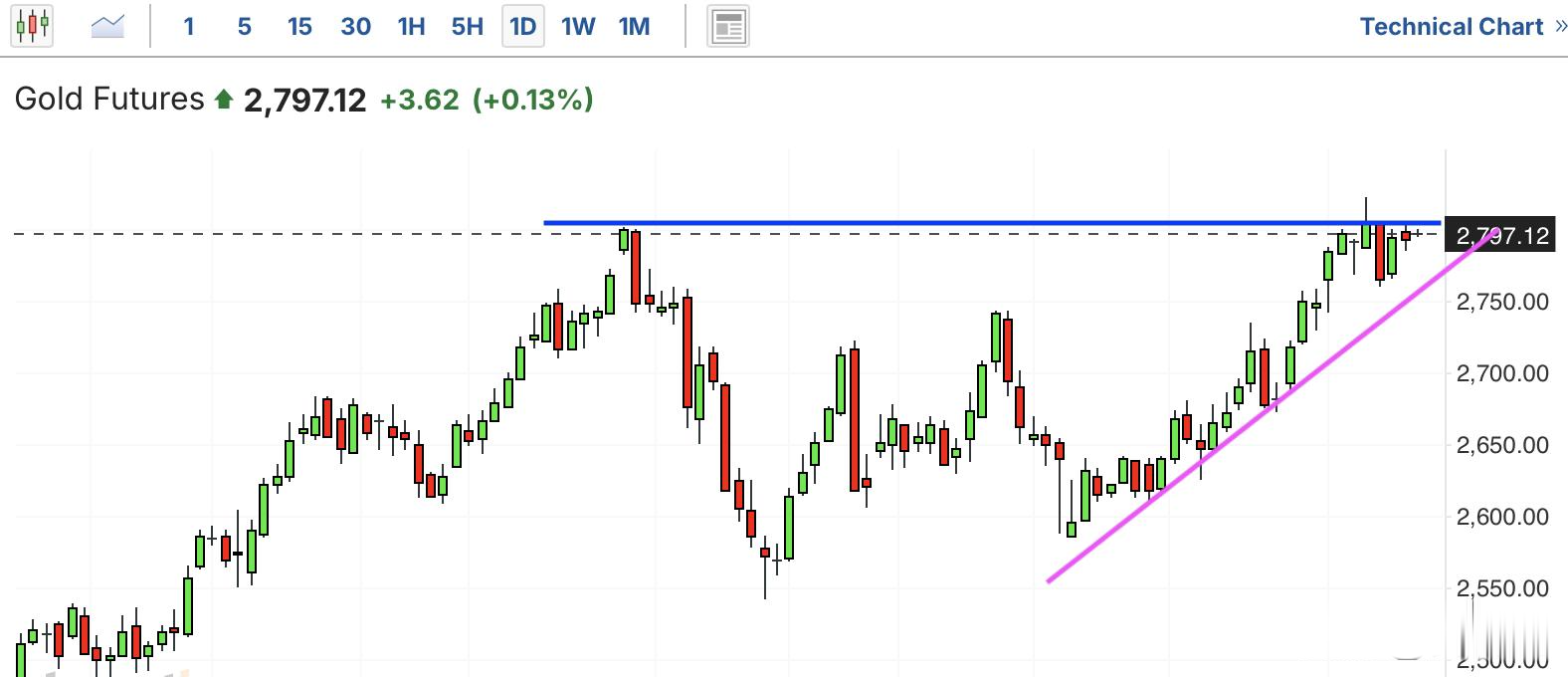Click the Gold Futures title

(x=109, y=100)
